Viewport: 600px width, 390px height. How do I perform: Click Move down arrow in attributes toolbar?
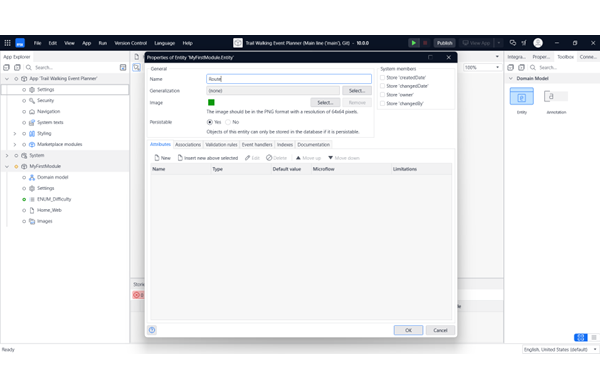point(344,158)
